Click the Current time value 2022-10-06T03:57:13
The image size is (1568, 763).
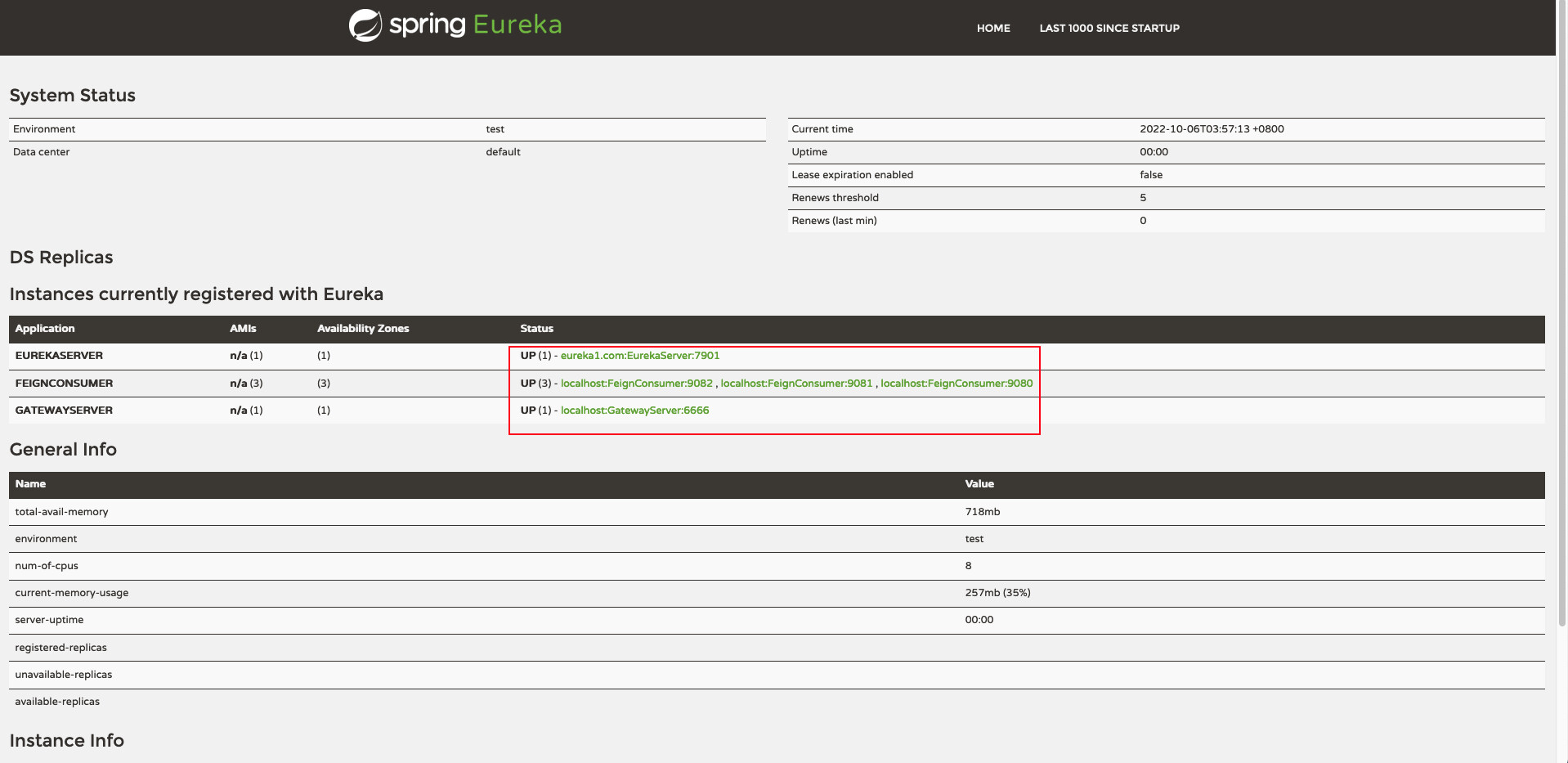point(1212,129)
